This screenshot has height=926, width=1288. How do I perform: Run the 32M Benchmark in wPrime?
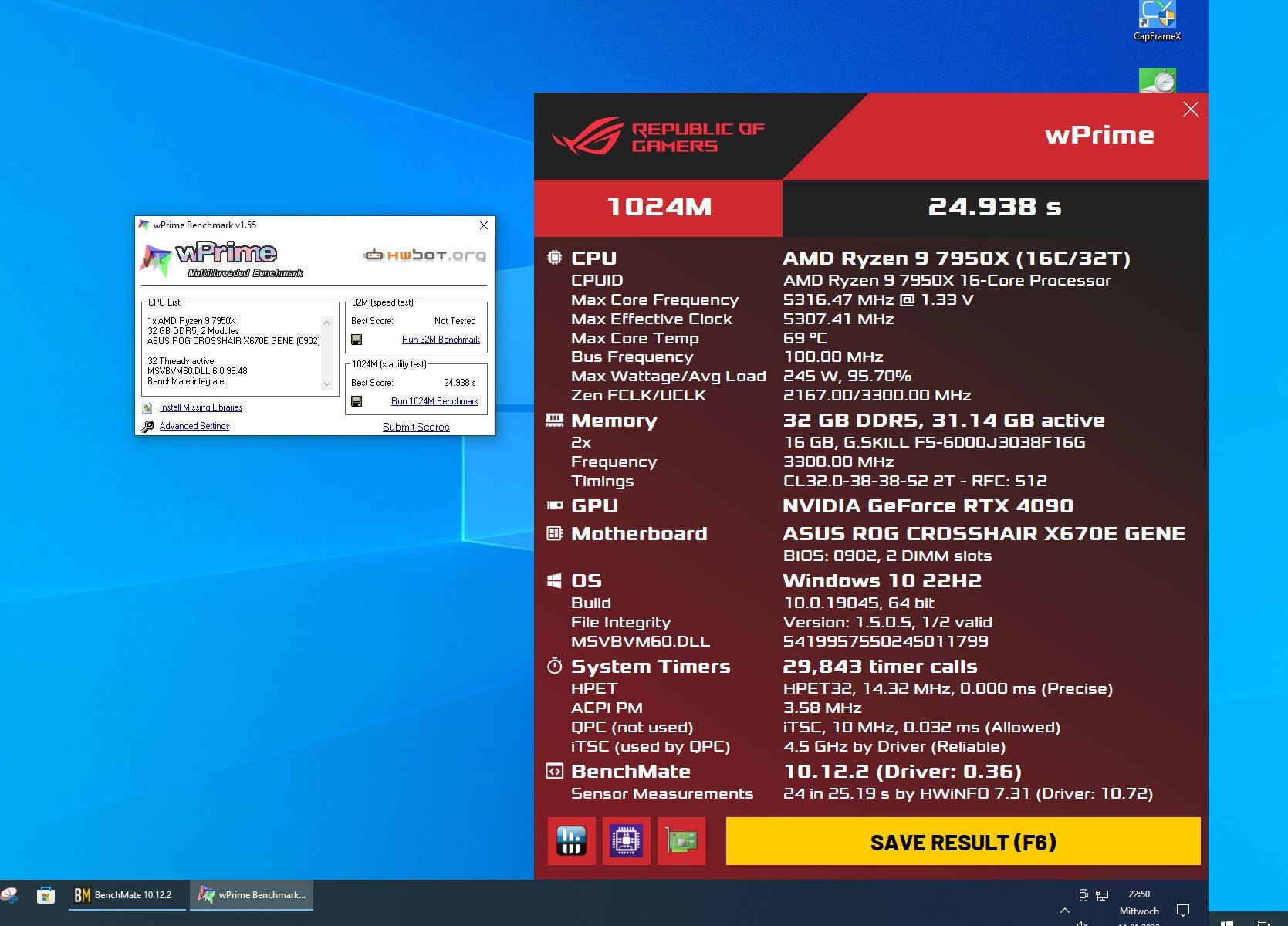pos(441,340)
